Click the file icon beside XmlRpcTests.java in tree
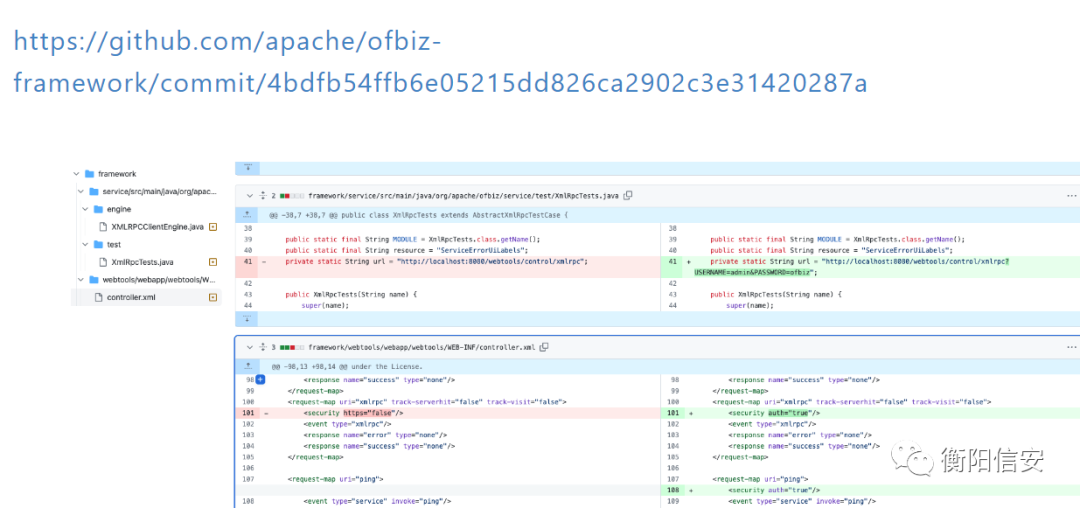The image size is (1080, 508). pyautogui.click(x=103, y=262)
